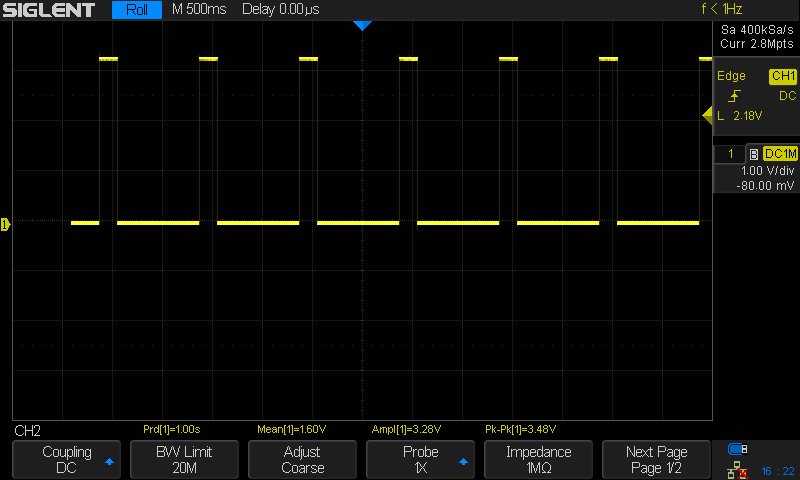Toggle the Adjust Coarse softkey
This screenshot has width=800, height=480.
point(302,460)
